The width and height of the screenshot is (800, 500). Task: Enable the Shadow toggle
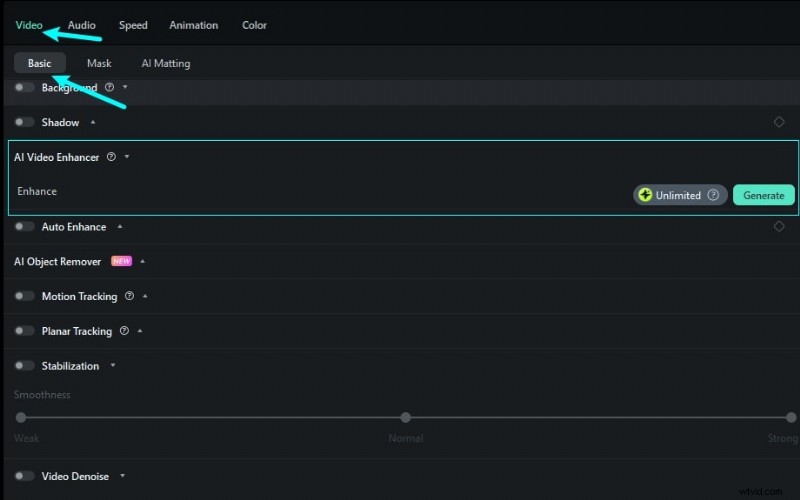[x=24, y=122]
